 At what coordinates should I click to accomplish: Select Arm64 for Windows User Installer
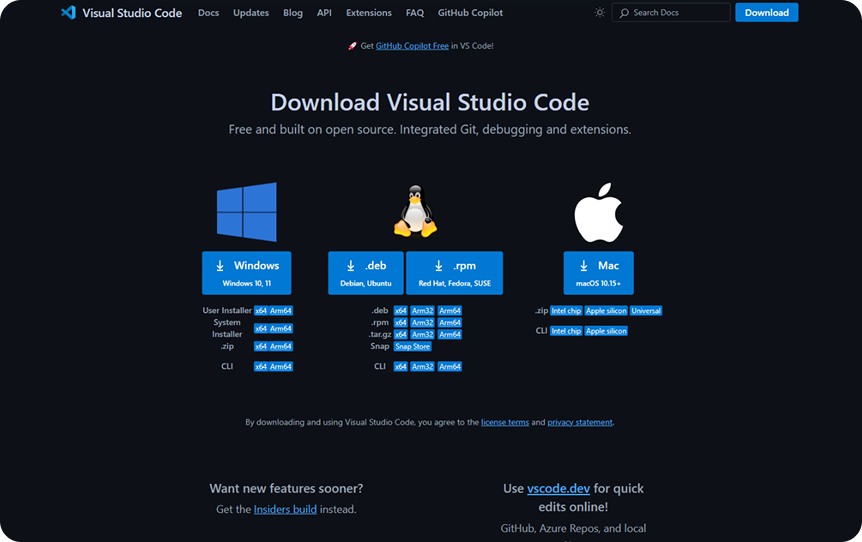point(281,311)
